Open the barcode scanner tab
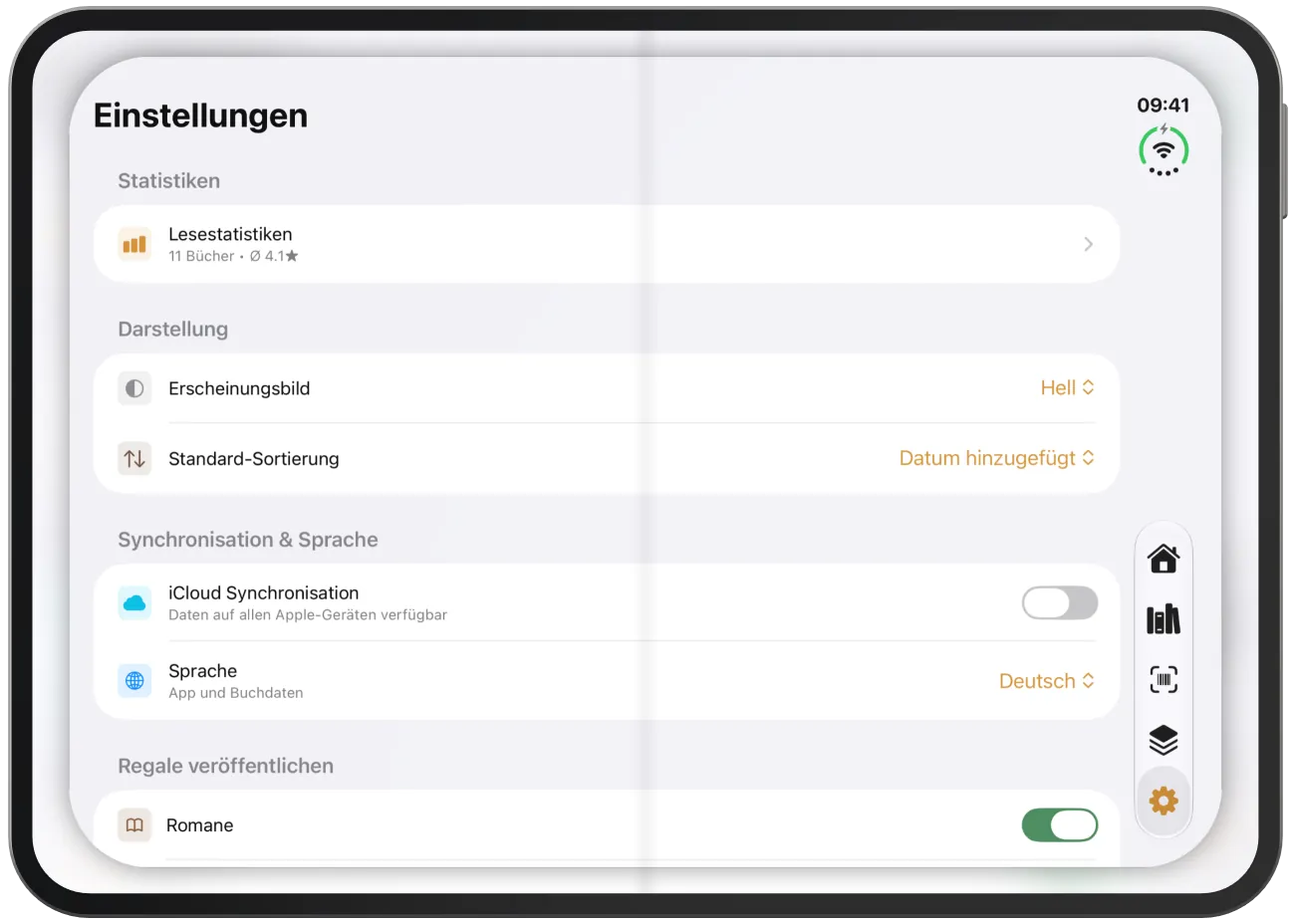 [1164, 680]
